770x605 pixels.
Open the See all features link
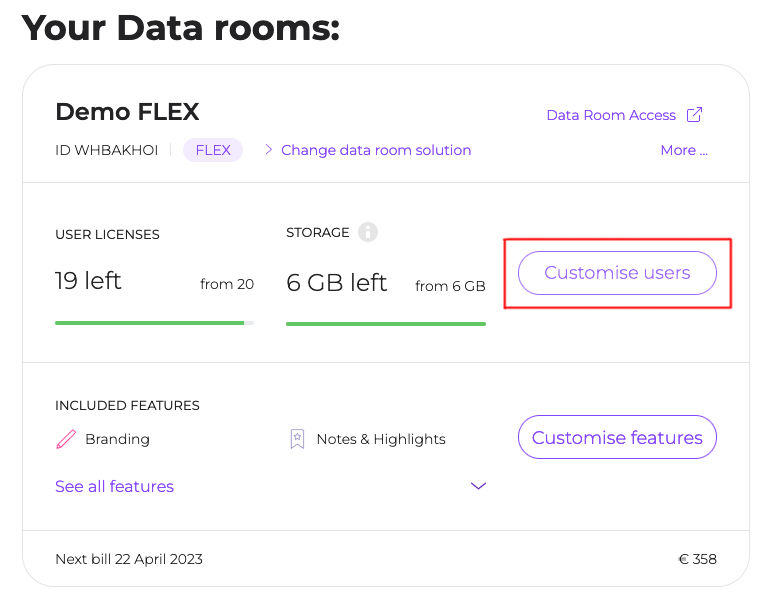coord(114,486)
